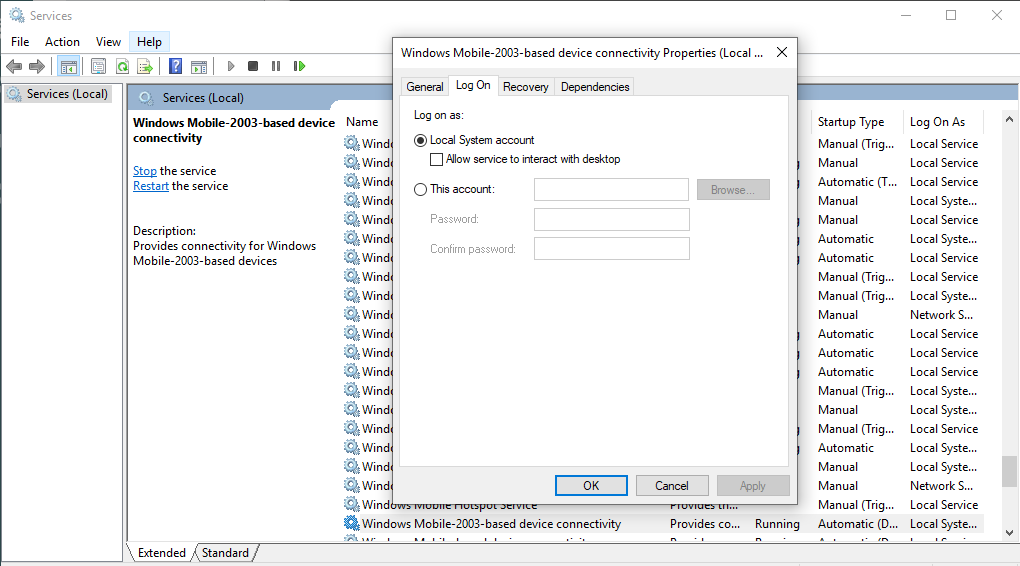Screen dimensions: 1020x566
Task: Click OK in the properties dialog
Action: pos(591,485)
